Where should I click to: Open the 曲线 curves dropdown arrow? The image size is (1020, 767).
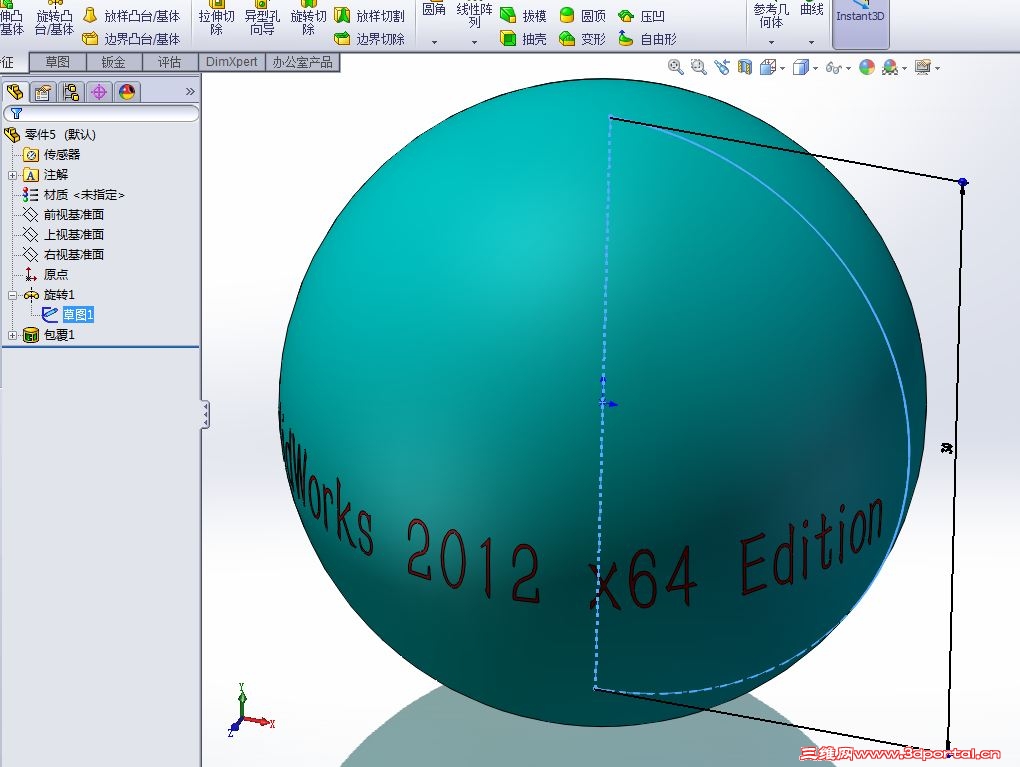[x=811, y=42]
